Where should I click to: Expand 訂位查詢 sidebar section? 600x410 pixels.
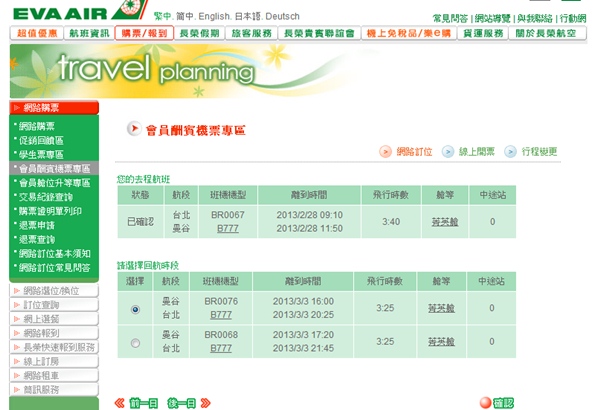54,305
